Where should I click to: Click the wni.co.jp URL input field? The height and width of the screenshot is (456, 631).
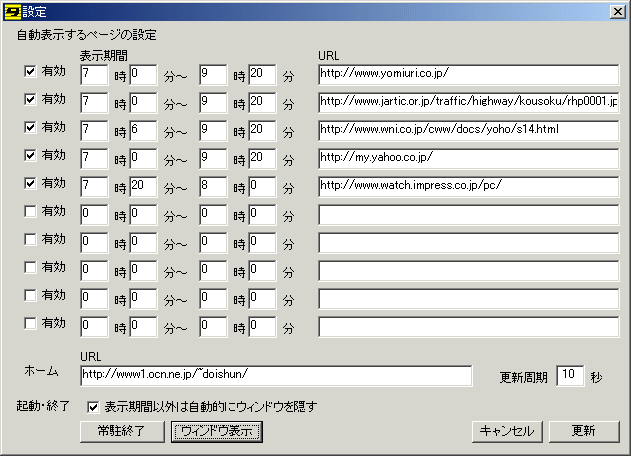point(468,129)
